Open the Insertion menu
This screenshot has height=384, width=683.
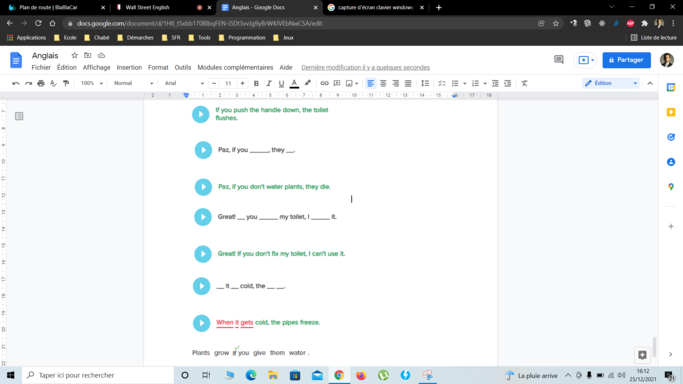tap(129, 67)
